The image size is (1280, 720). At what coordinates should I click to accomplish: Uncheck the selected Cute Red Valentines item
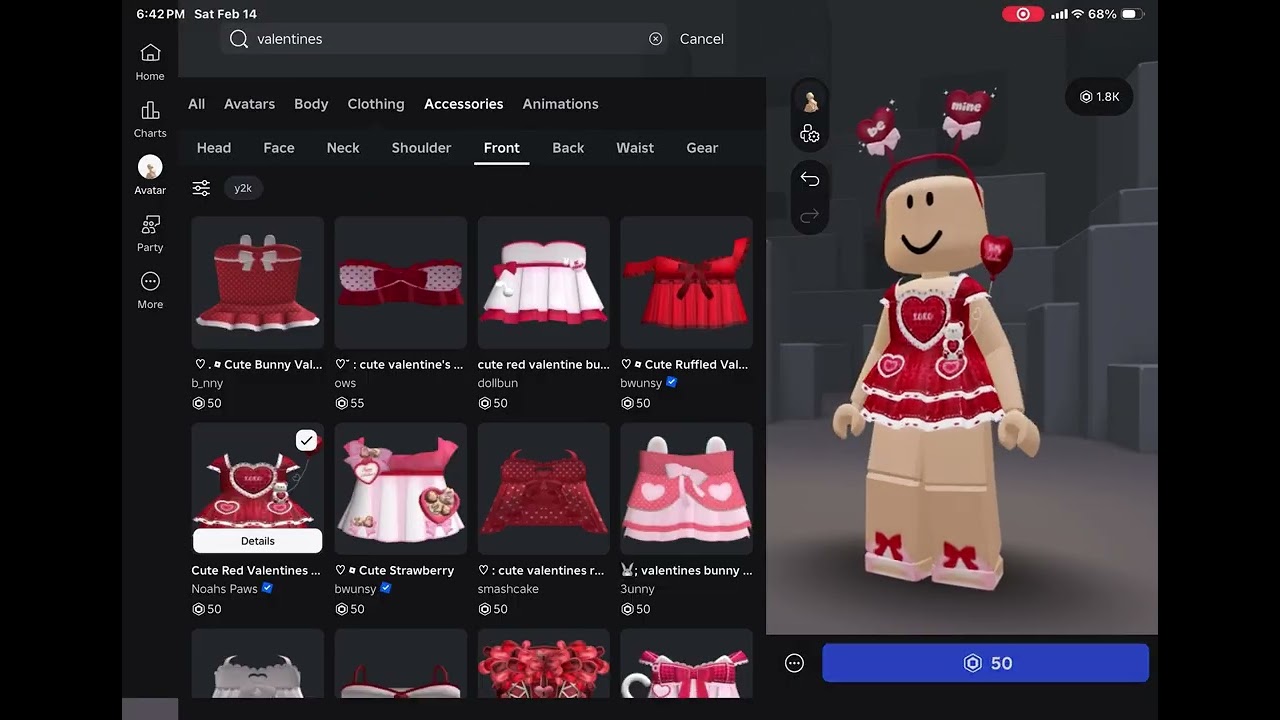(x=306, y=440)
